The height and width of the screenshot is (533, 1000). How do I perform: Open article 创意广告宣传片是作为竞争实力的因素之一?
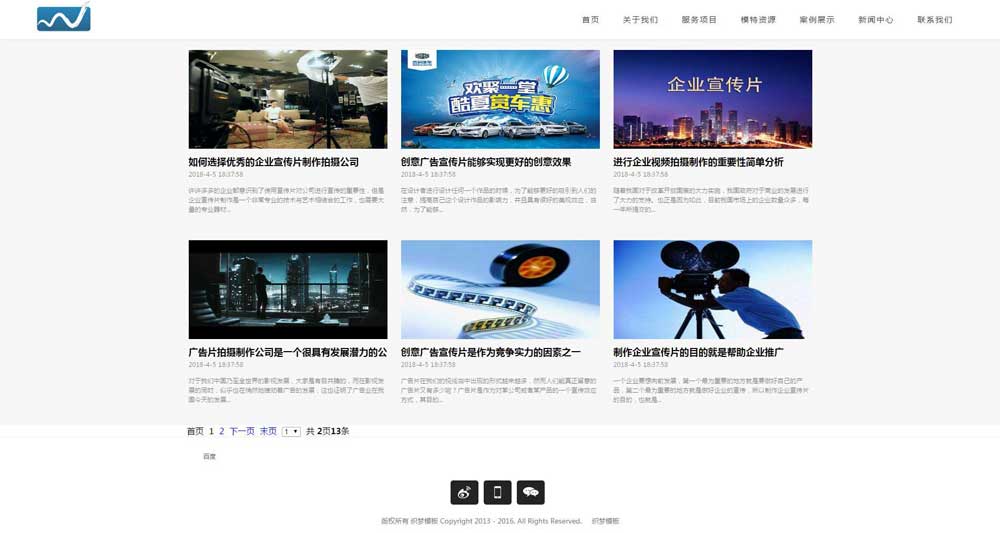tap(490, 352)
